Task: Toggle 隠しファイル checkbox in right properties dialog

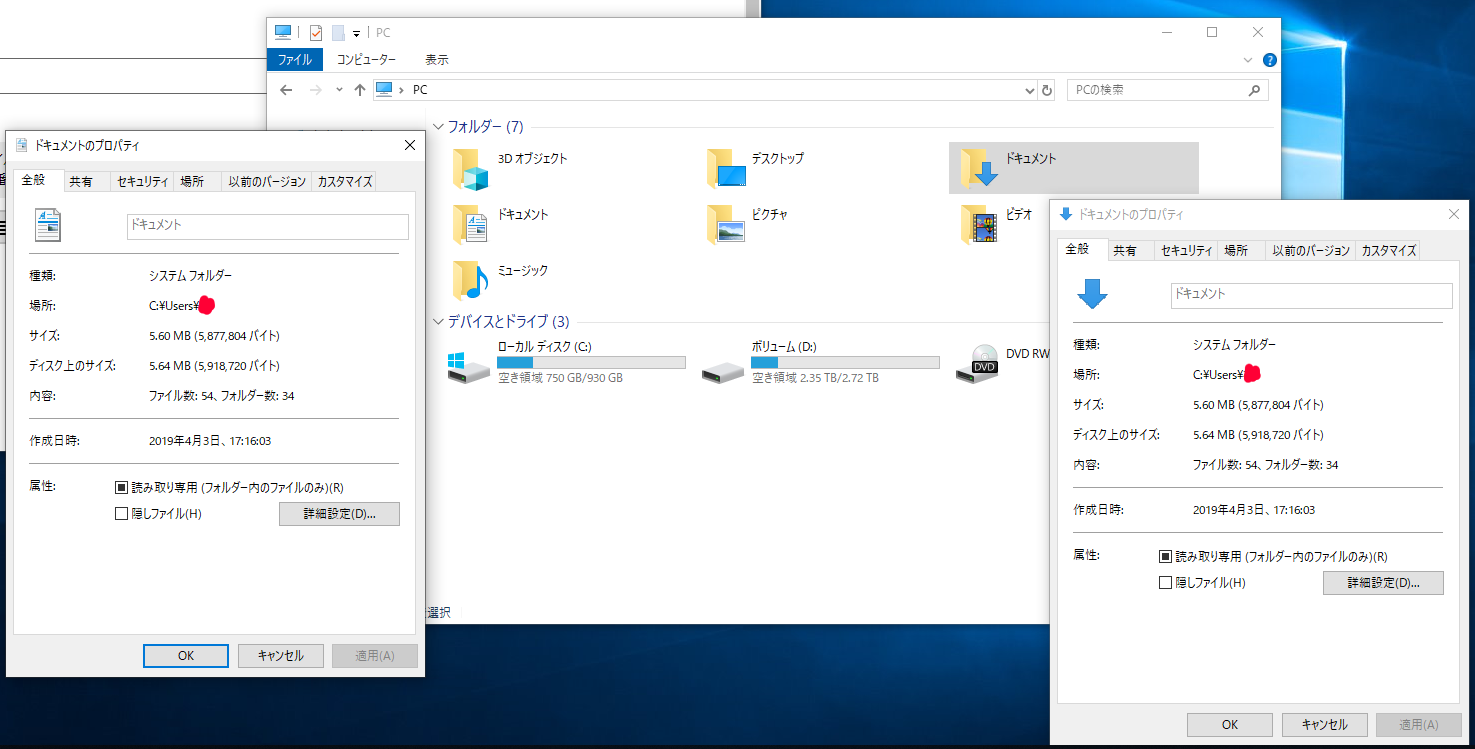Action: pos(1165,583)
